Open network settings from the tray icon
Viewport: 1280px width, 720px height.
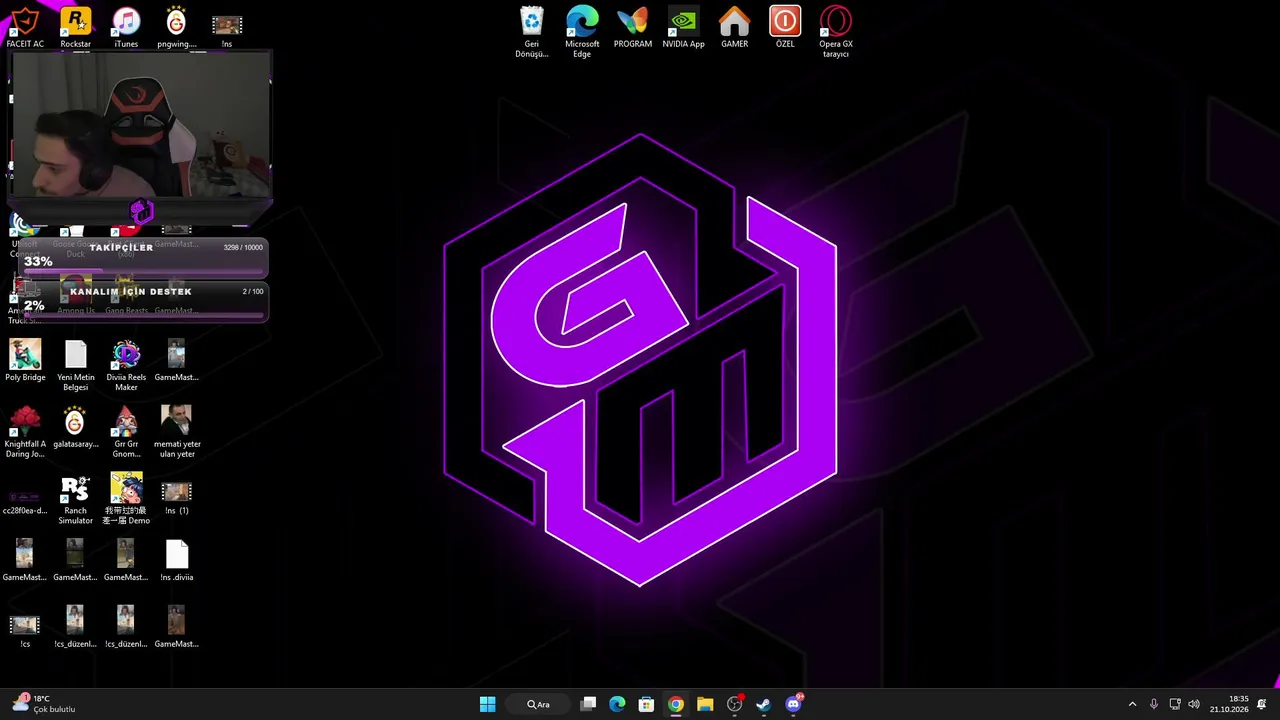pyautogui.click(x=1175, y=704)
